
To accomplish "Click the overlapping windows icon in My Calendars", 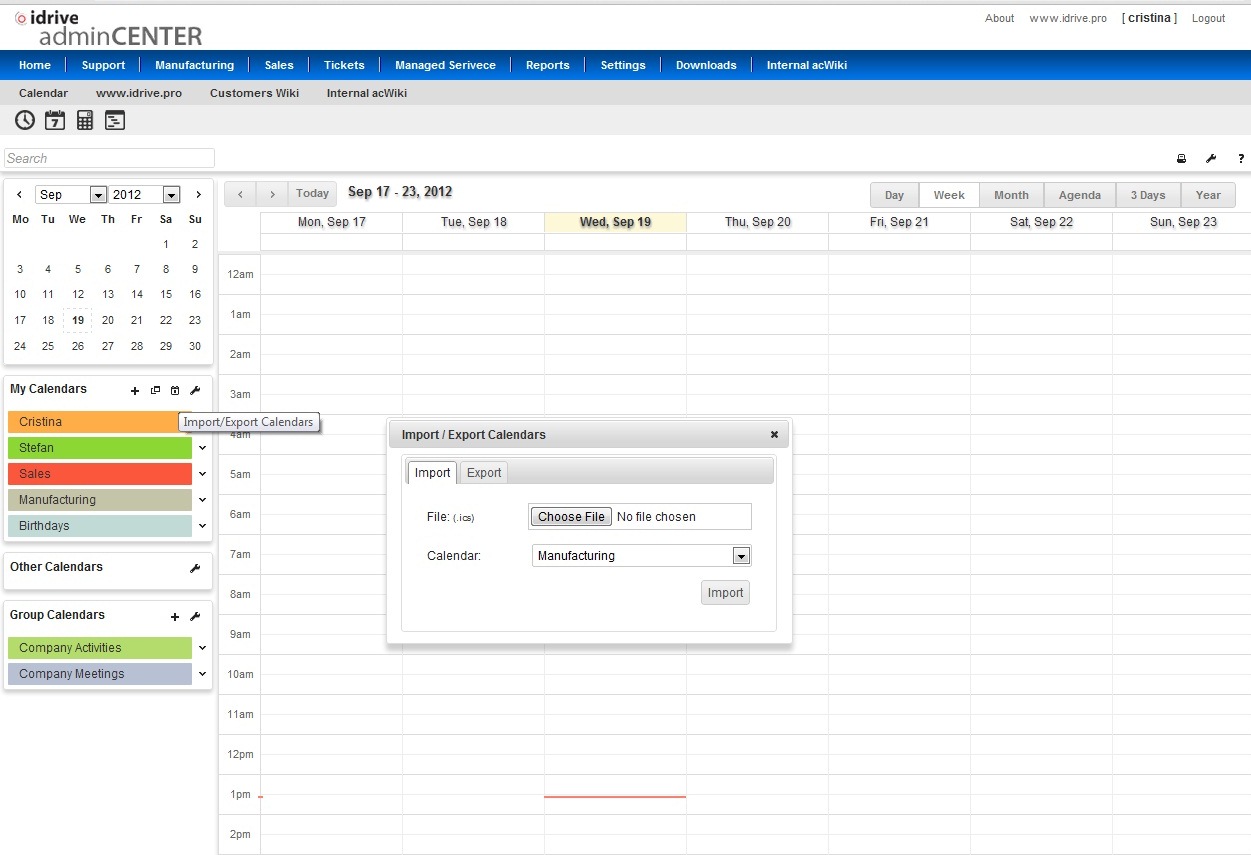I will (x=155, y=390).
